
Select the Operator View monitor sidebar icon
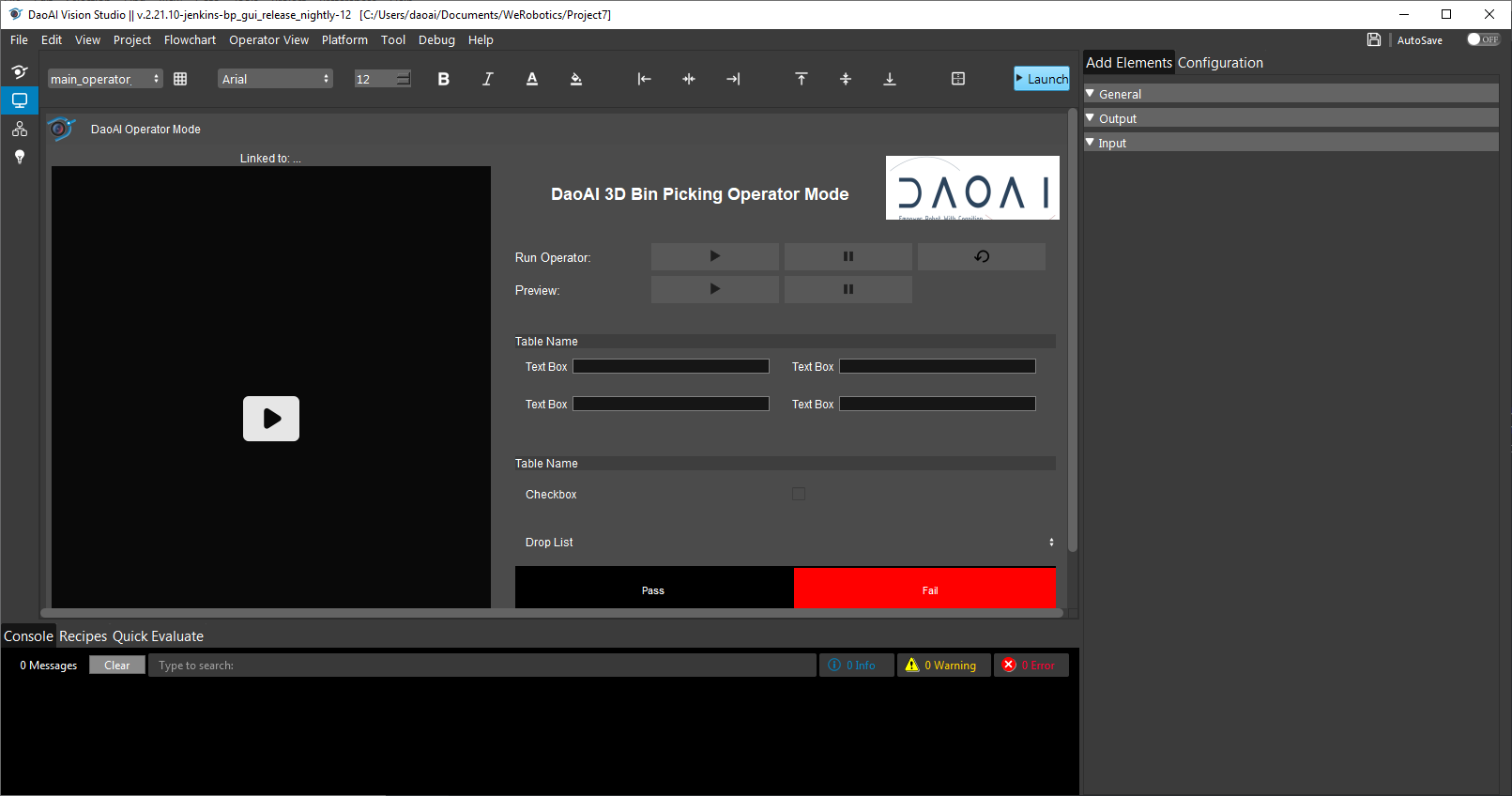tap(19, 99)
